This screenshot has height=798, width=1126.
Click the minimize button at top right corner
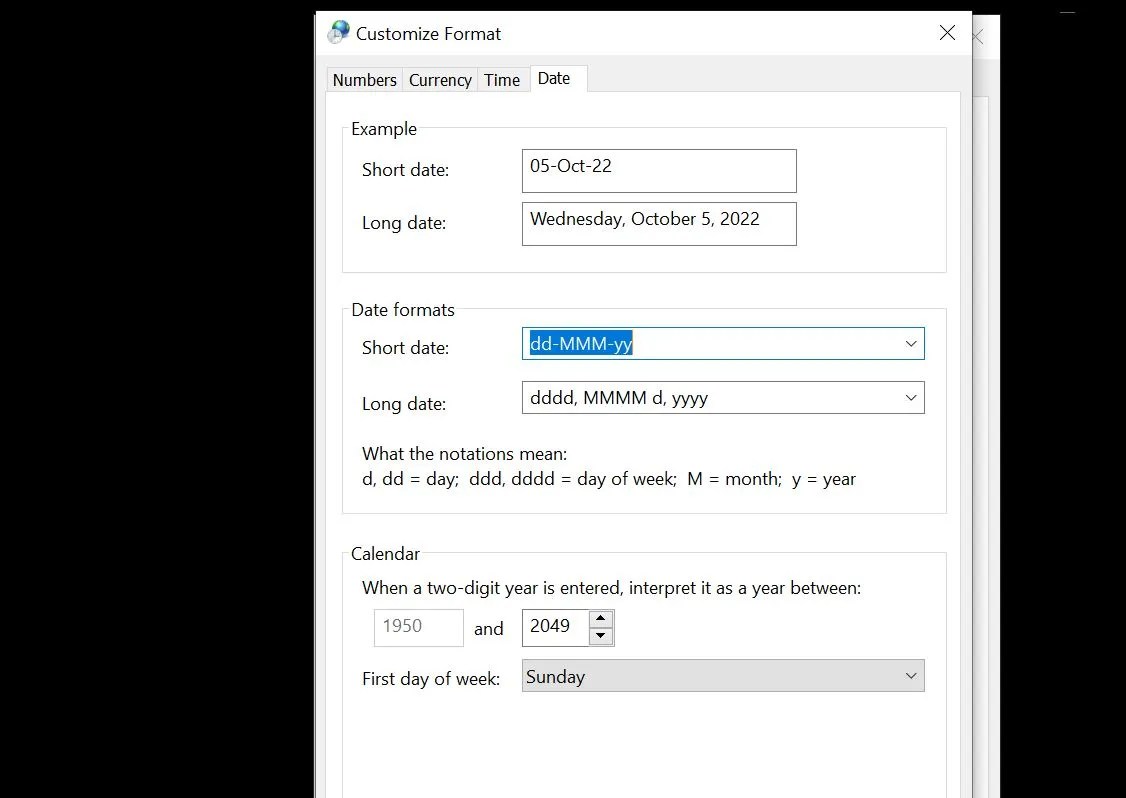point(1066,10)
